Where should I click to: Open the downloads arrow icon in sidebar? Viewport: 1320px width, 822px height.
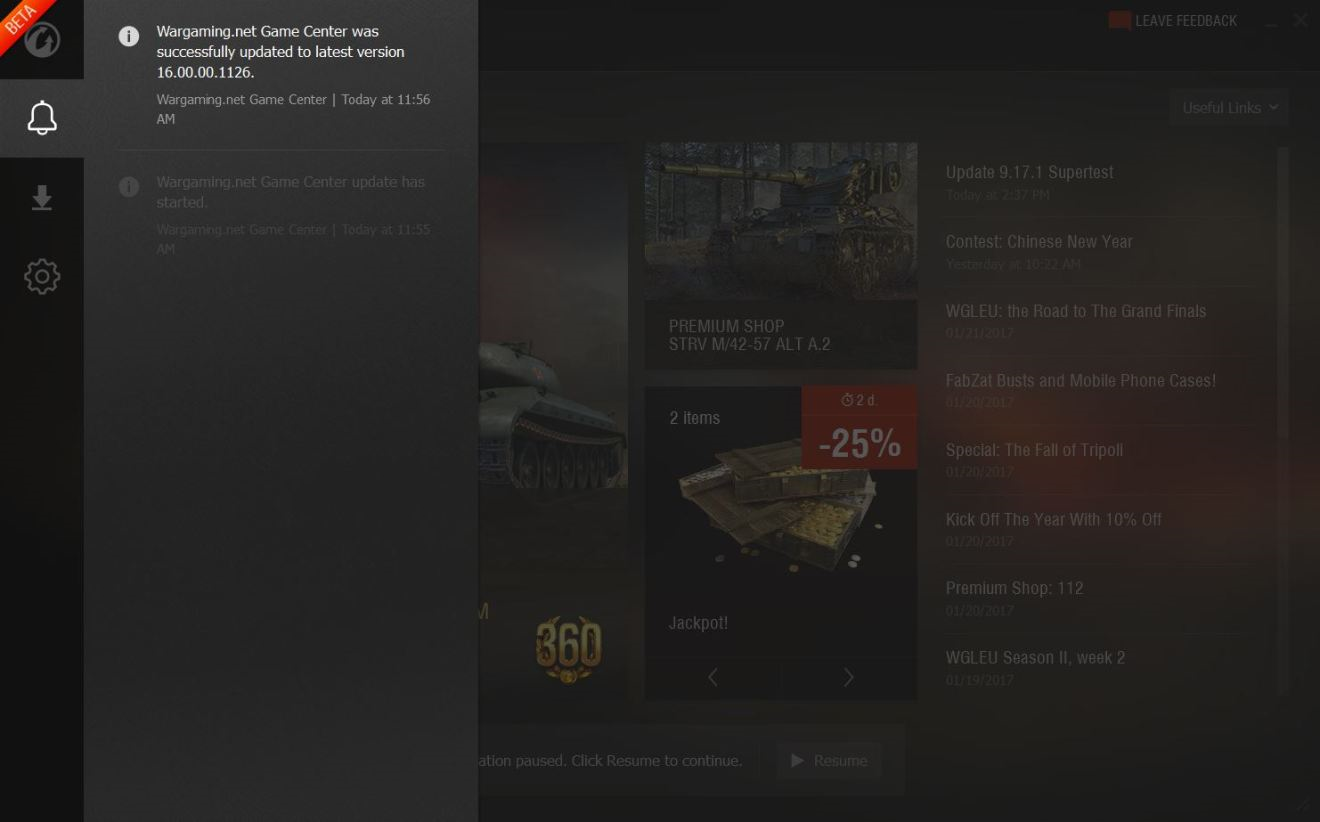click(41, 198)
